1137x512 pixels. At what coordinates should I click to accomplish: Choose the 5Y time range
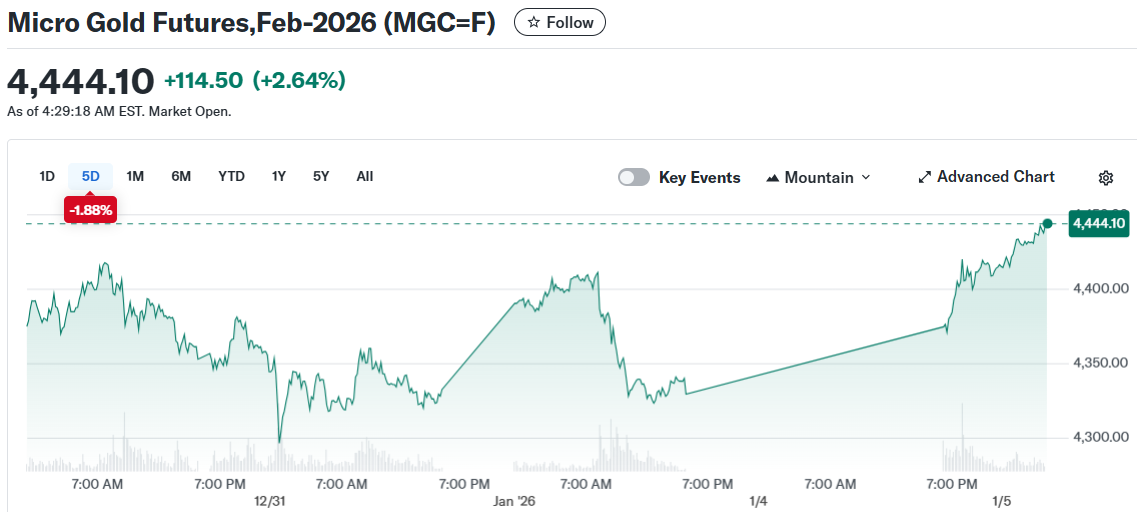(321, 176)
